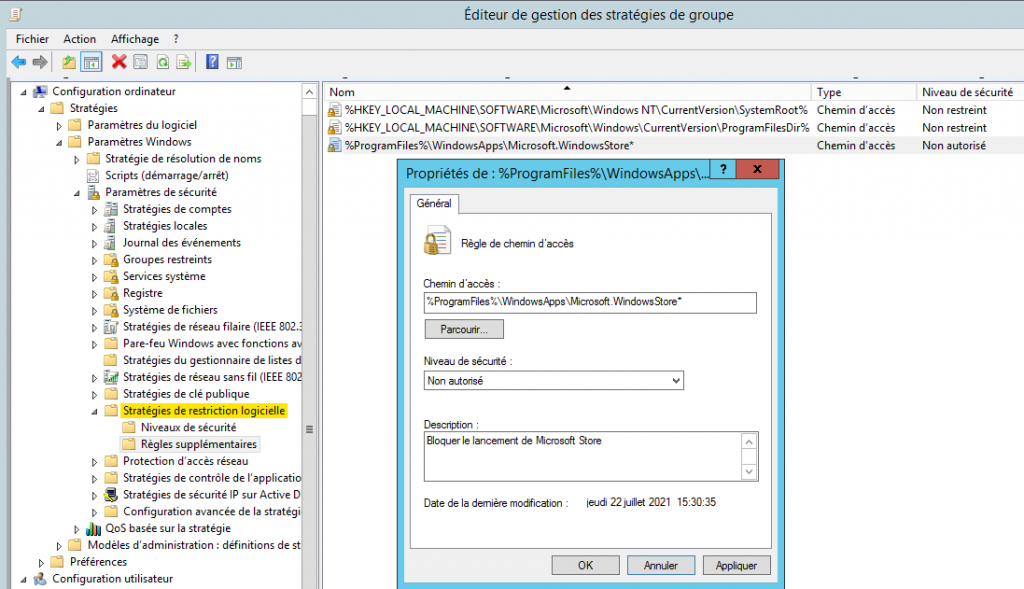This screenshot has height=589, width=1024.
Task: Open the Properties toolbar icon
Action: pyautogui.click(x=139, y=62)
